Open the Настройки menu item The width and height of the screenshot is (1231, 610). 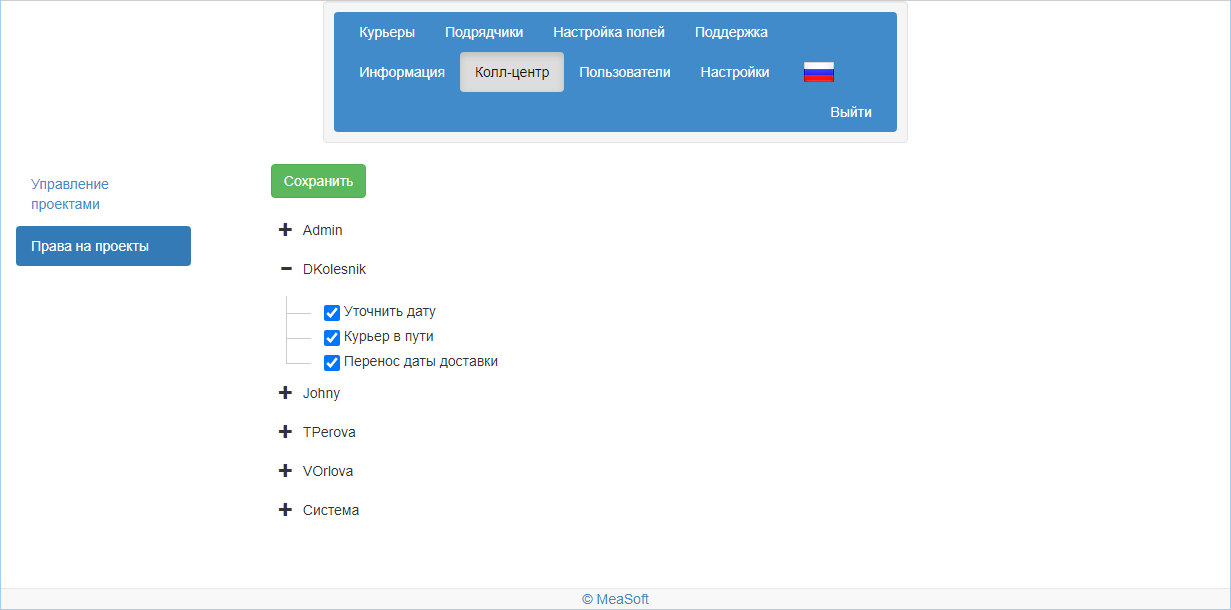[x=735, y=72]
